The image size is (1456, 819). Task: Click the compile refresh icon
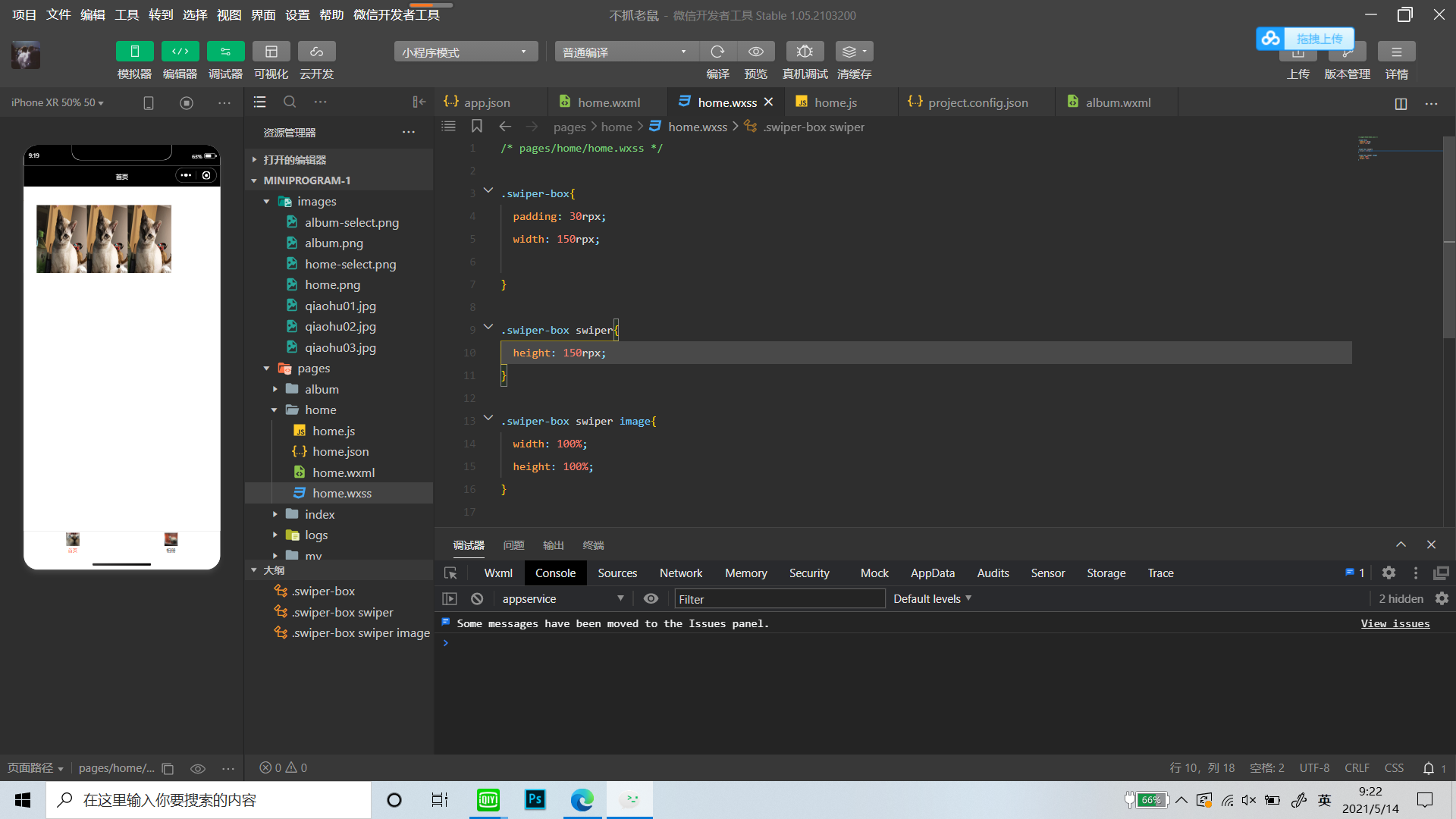click(717, 52)
